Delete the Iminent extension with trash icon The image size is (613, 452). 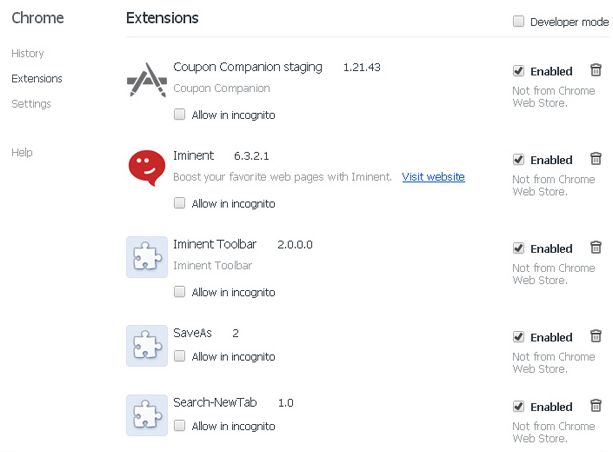596,159
